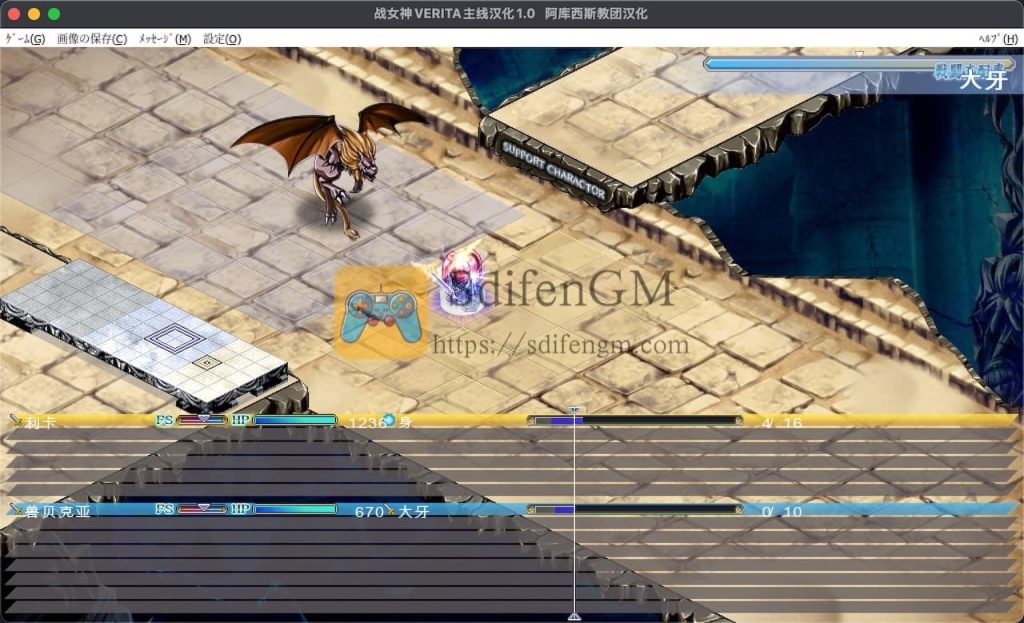This screenshot has width=1024, height=623.
Task: Open the 設定(O) menu
Action: pyautogui.click(x=222, y=39)
